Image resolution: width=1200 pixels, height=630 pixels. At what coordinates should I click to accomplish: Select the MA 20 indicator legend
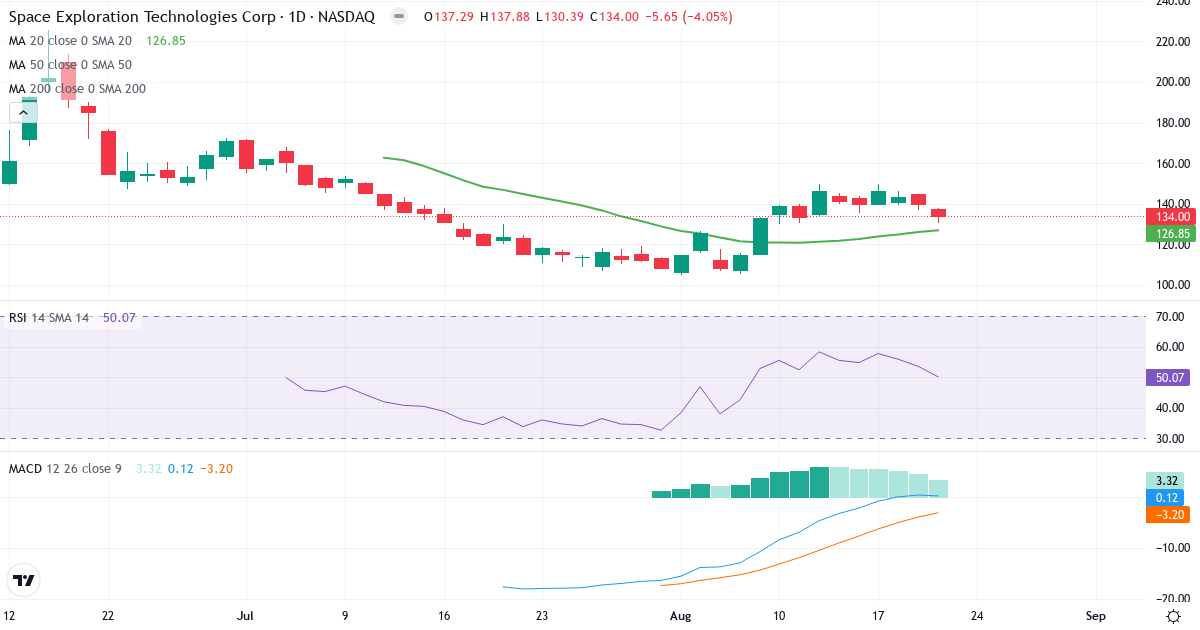[x=70, y=41]
